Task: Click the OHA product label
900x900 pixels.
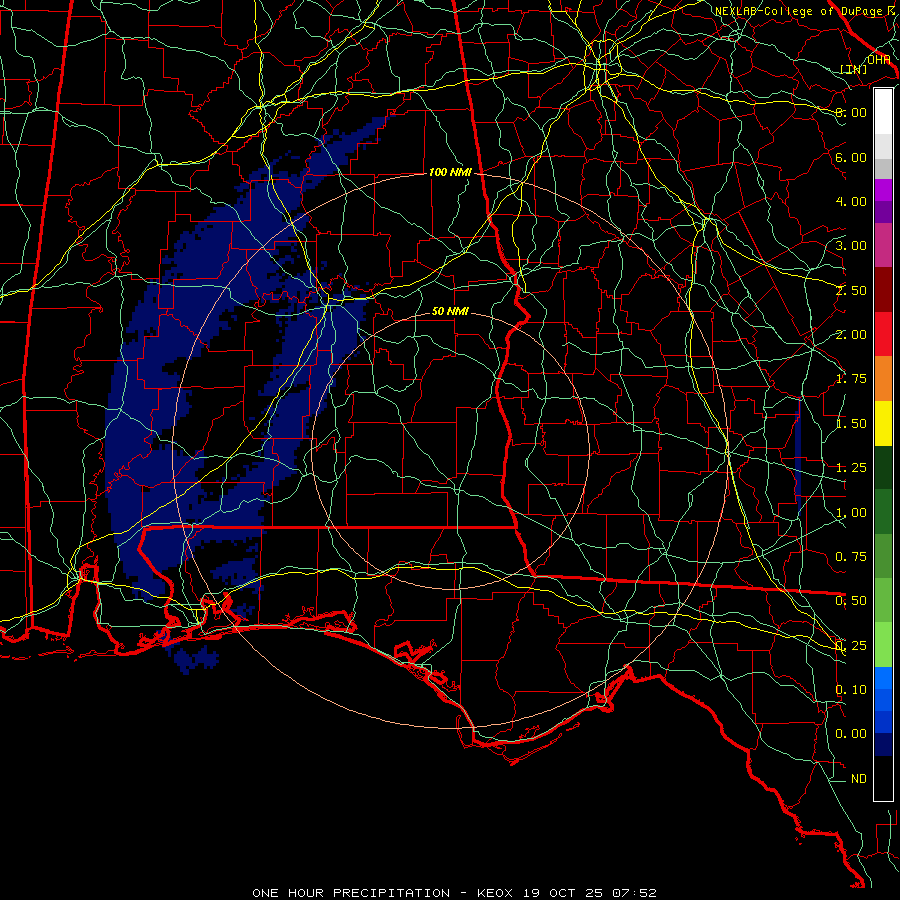Action: [879, 60]
